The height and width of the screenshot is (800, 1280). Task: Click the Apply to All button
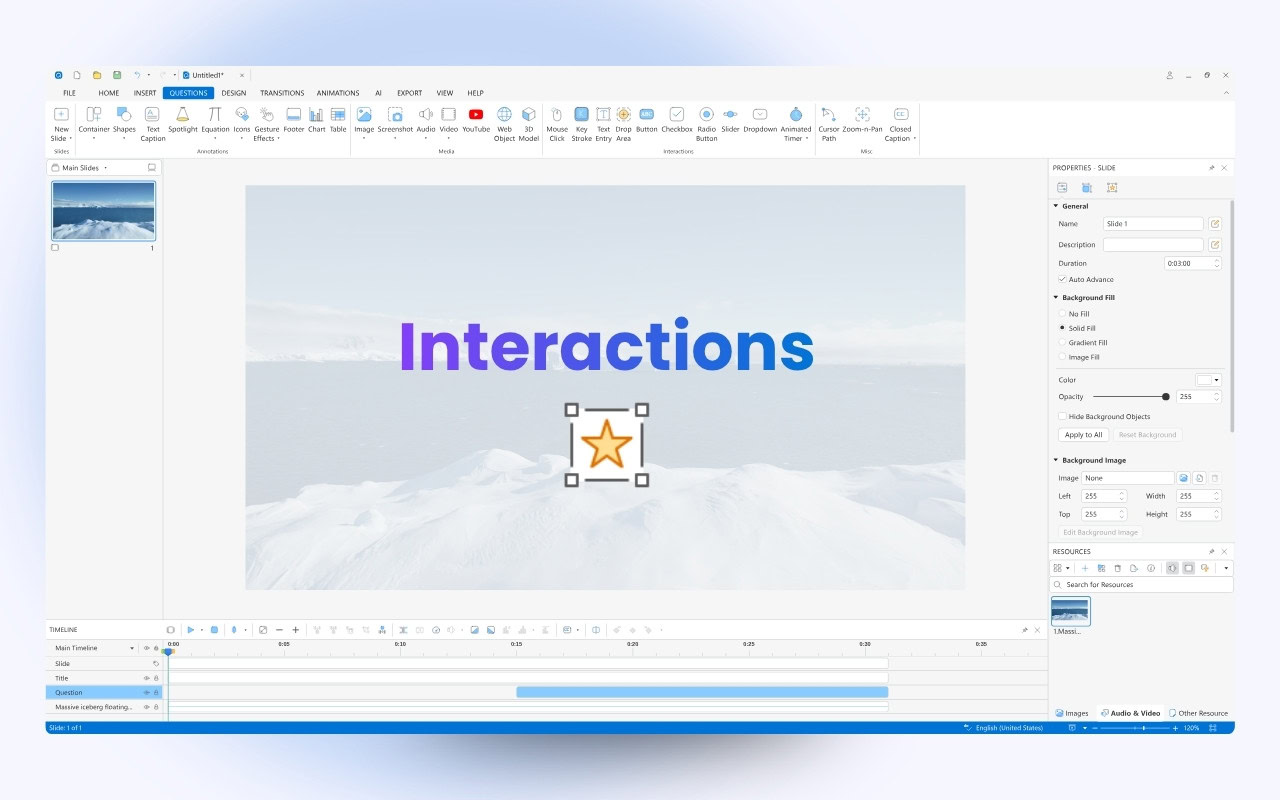click(x=1083, y=435)
